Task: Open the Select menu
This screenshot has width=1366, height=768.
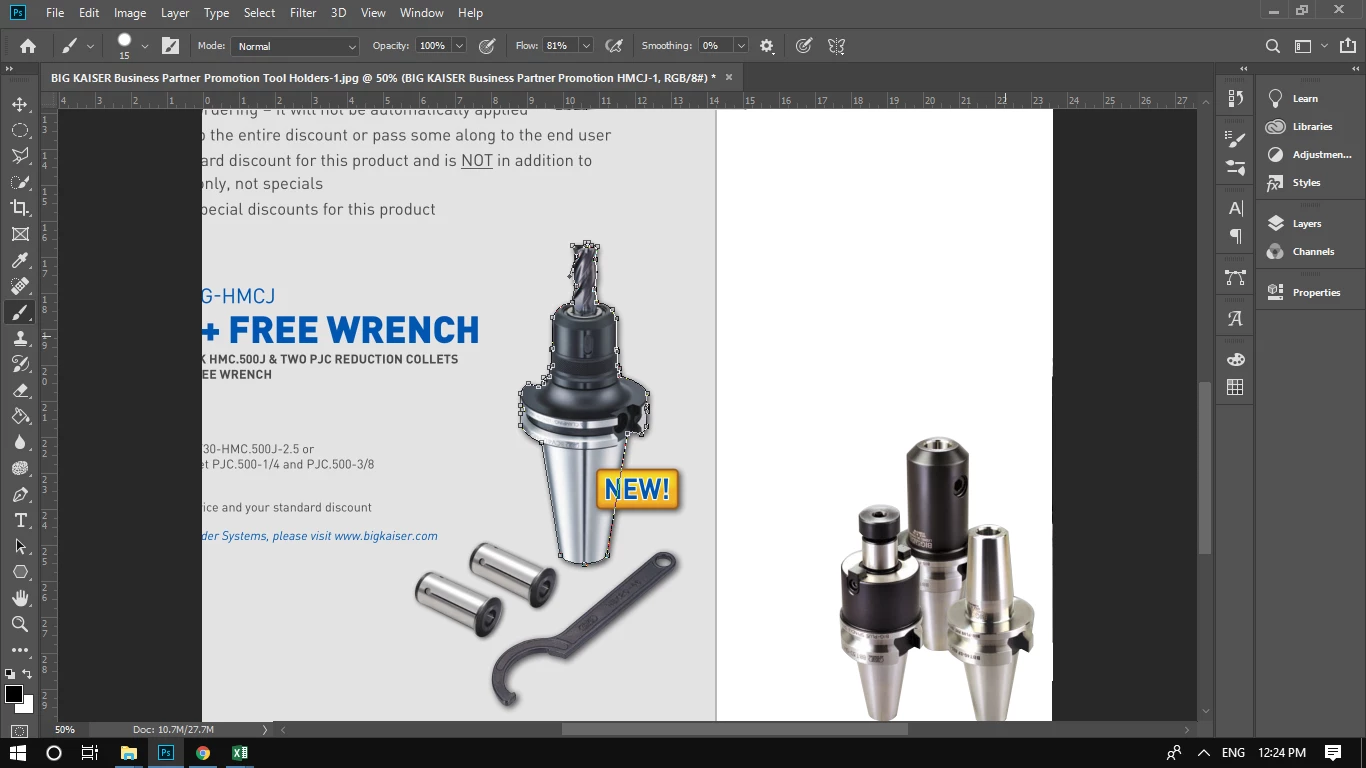Action: tap(259, 13)
